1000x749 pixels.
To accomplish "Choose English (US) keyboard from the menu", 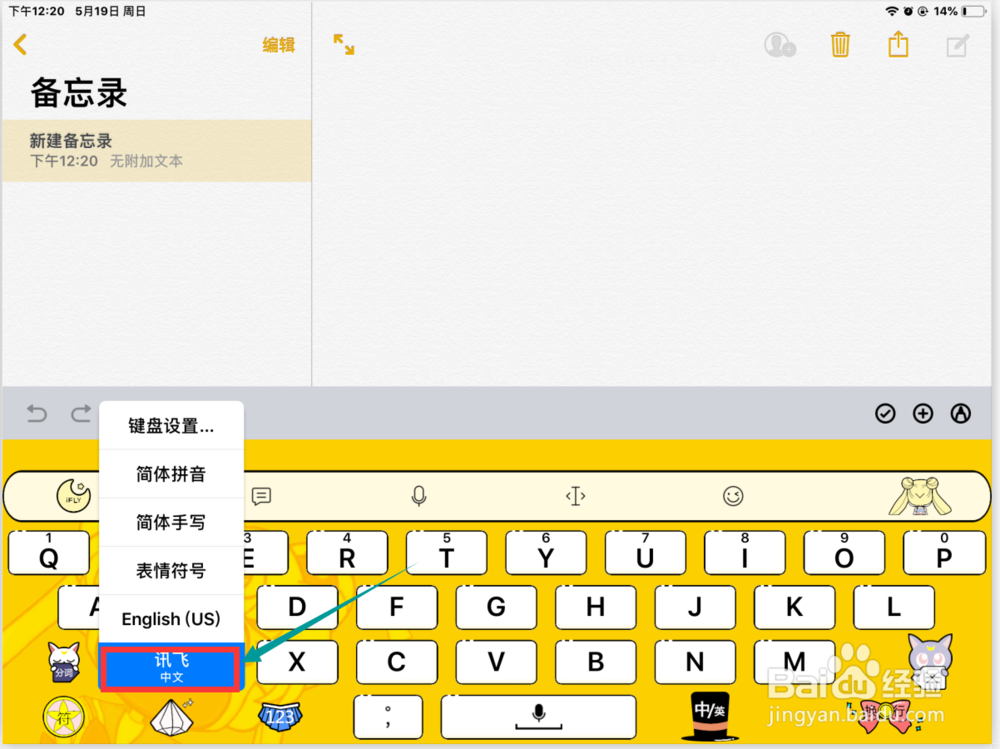I will [x=171, y=618].
